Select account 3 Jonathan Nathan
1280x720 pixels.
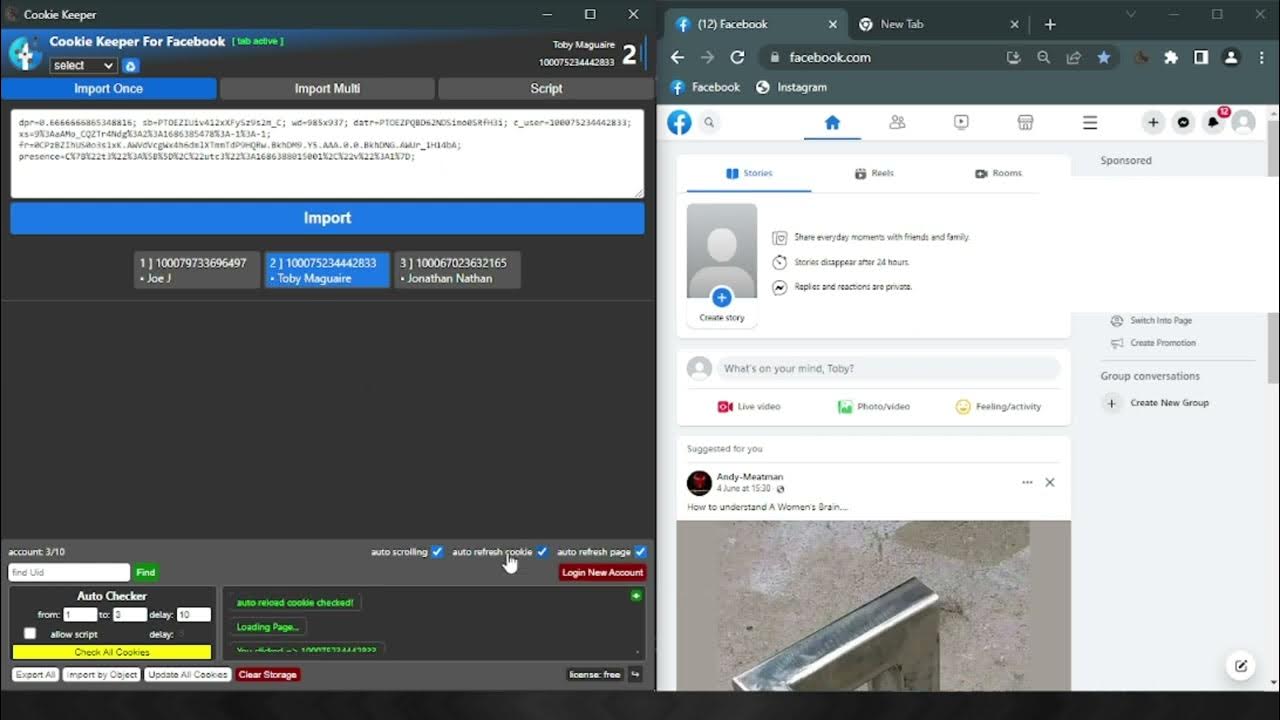(x=457, y=270)
